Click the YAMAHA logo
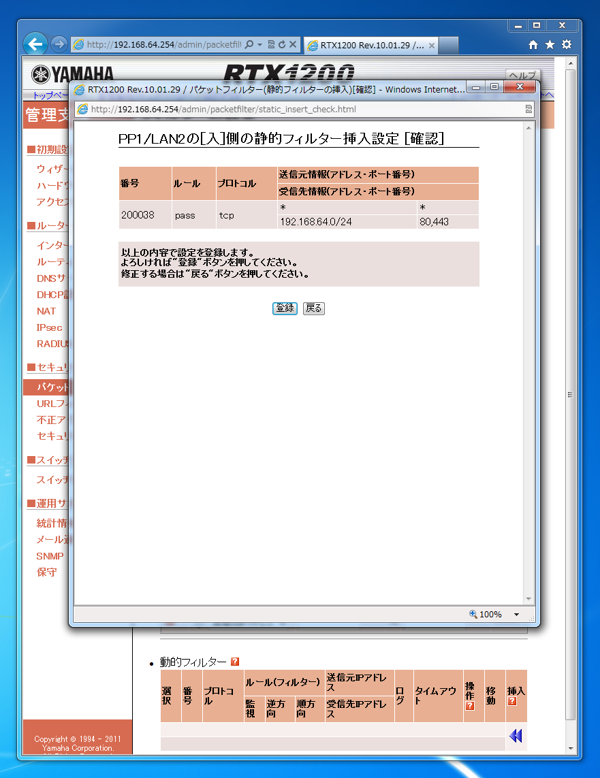The height and width of the screenshot is (778, 600). (72, 74)
